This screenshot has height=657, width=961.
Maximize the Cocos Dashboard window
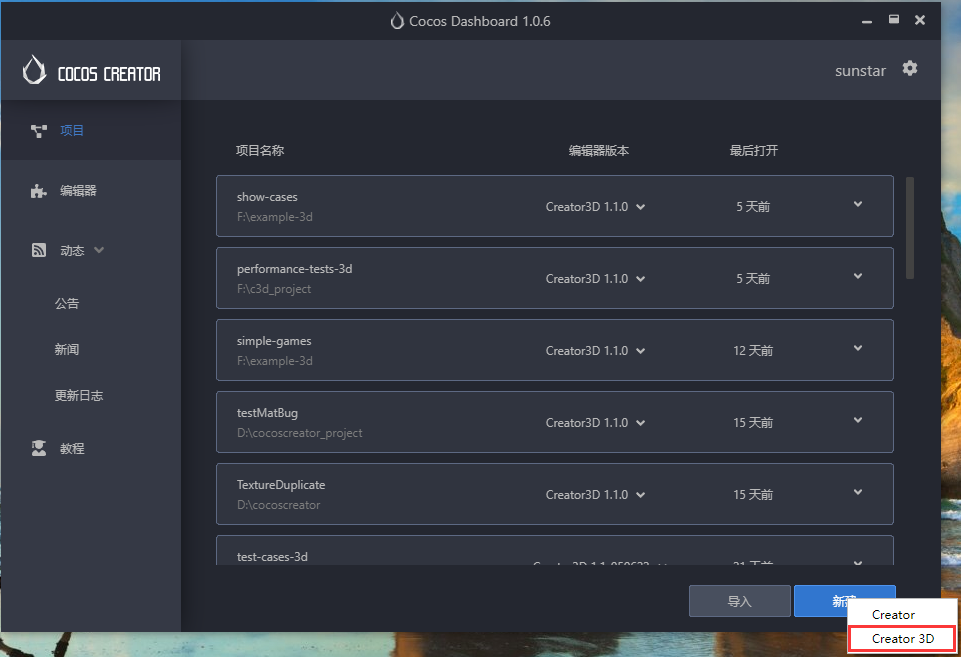click(x=894, y=20)
